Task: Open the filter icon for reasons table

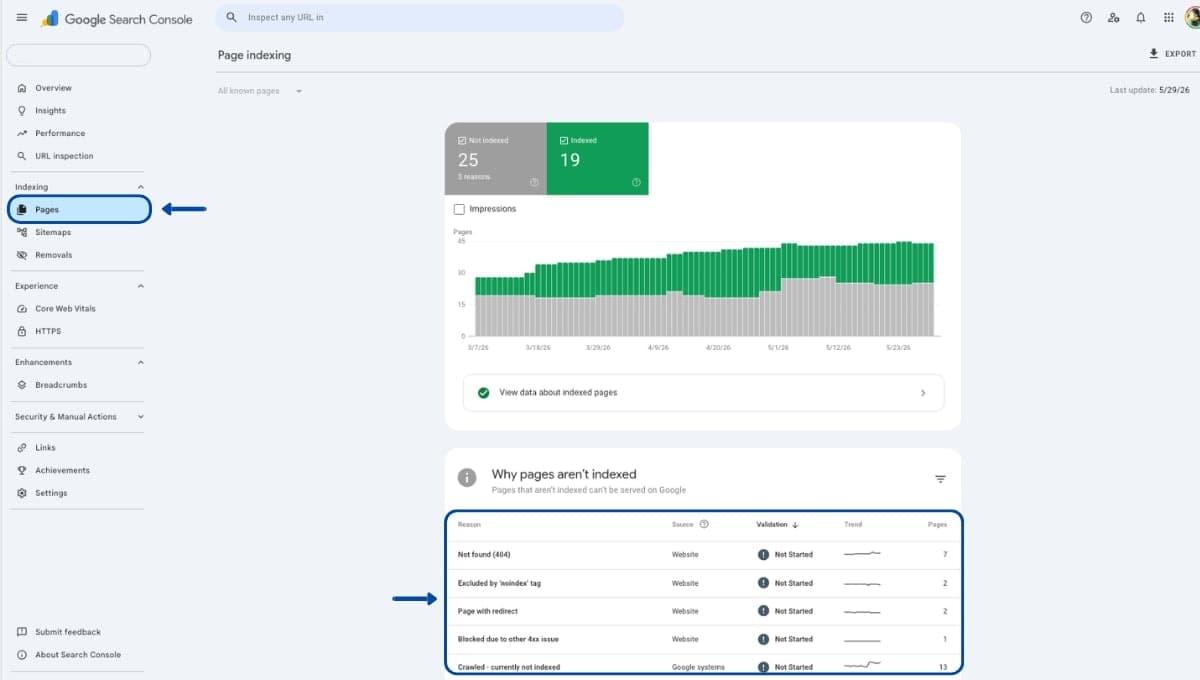Action: click(940, 479)
